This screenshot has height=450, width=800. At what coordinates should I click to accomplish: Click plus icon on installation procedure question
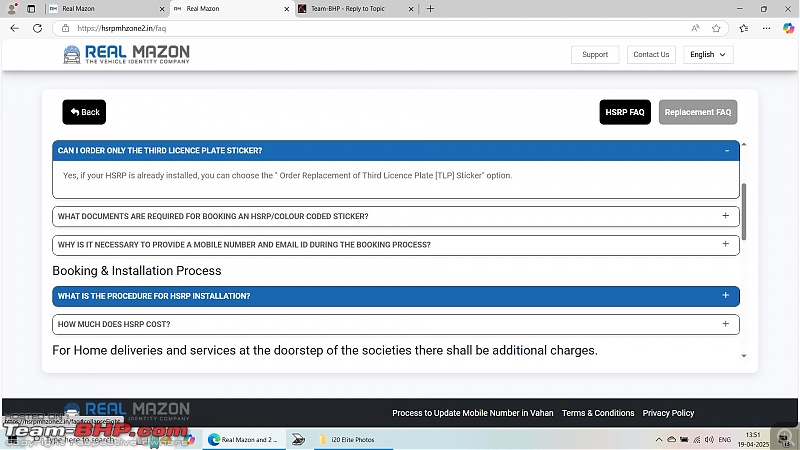[726, 295]
